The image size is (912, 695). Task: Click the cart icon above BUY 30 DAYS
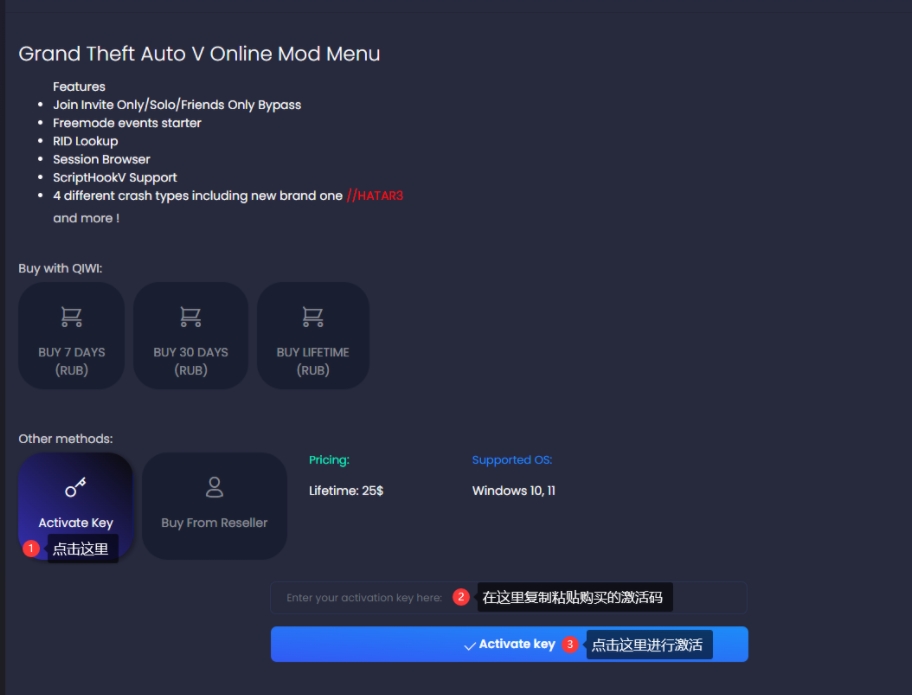coord(191,317)
